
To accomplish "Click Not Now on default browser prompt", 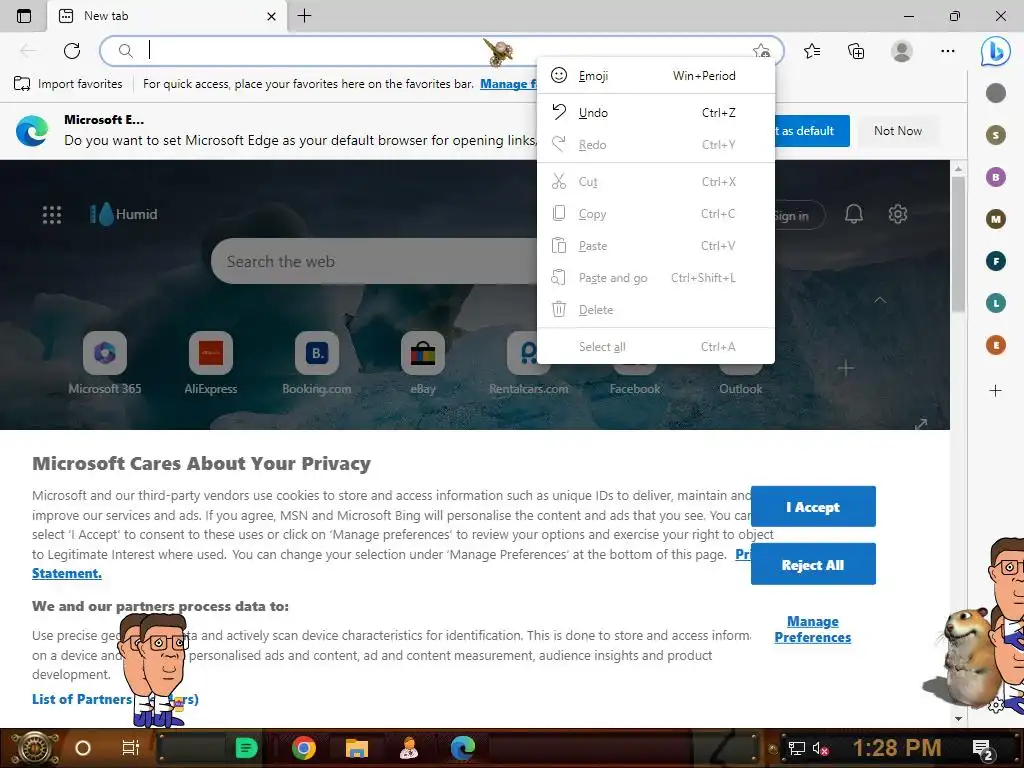I will 898,131.
